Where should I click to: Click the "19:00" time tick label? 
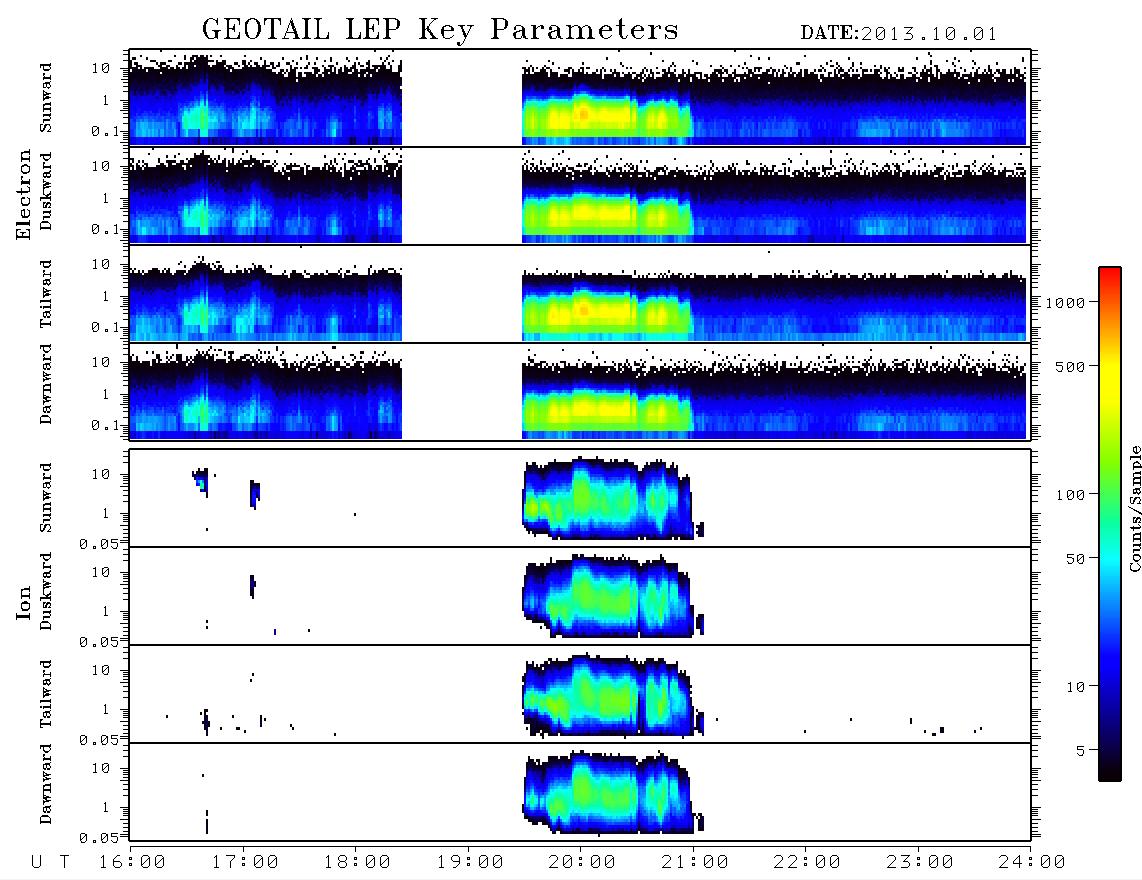pos(470,863)
